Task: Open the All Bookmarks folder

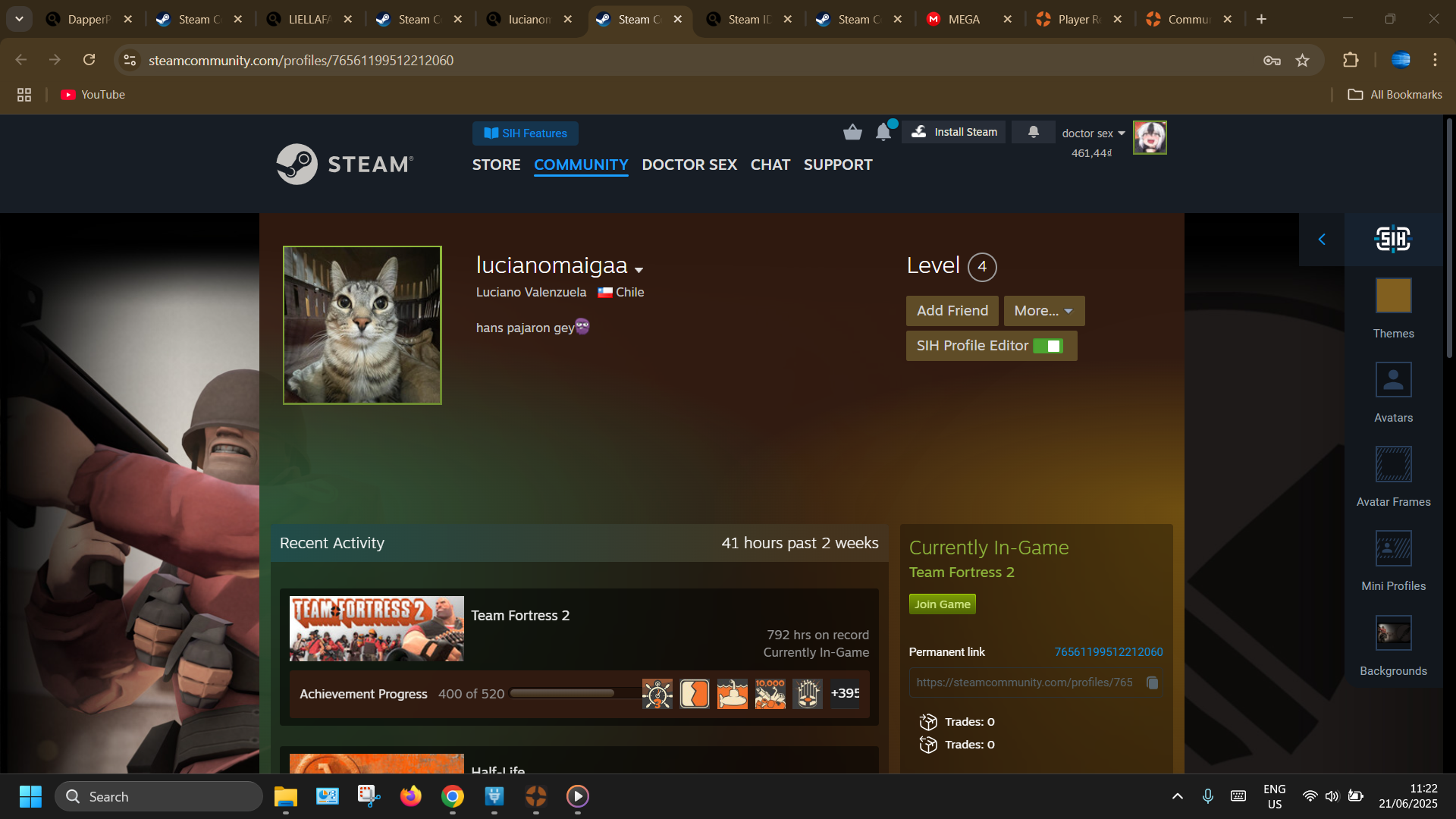Action: pyautogui.click(x=1395, y=95)
